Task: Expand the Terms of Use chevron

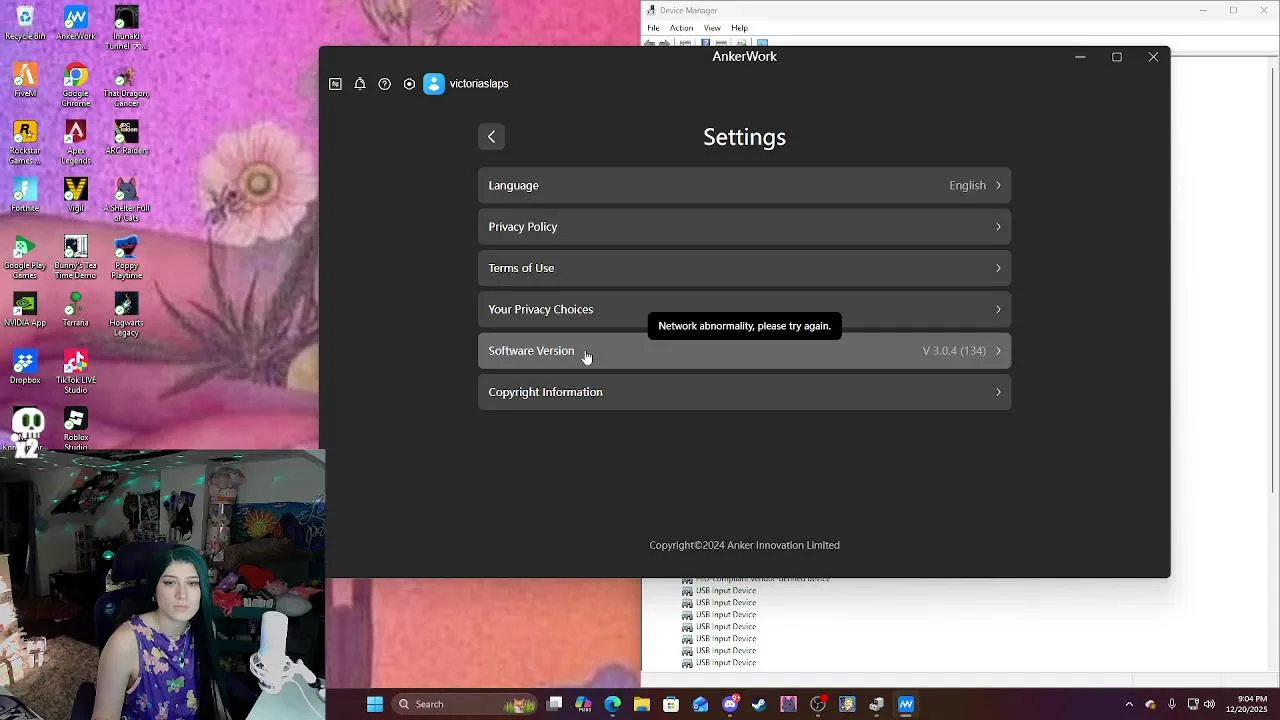Action: click(x=998, y=268)
